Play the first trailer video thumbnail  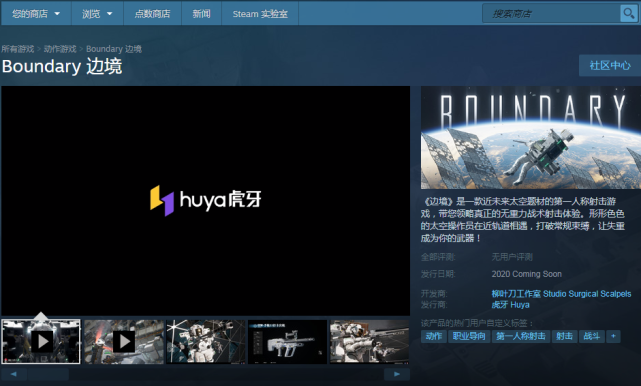(x=41, y=341)
